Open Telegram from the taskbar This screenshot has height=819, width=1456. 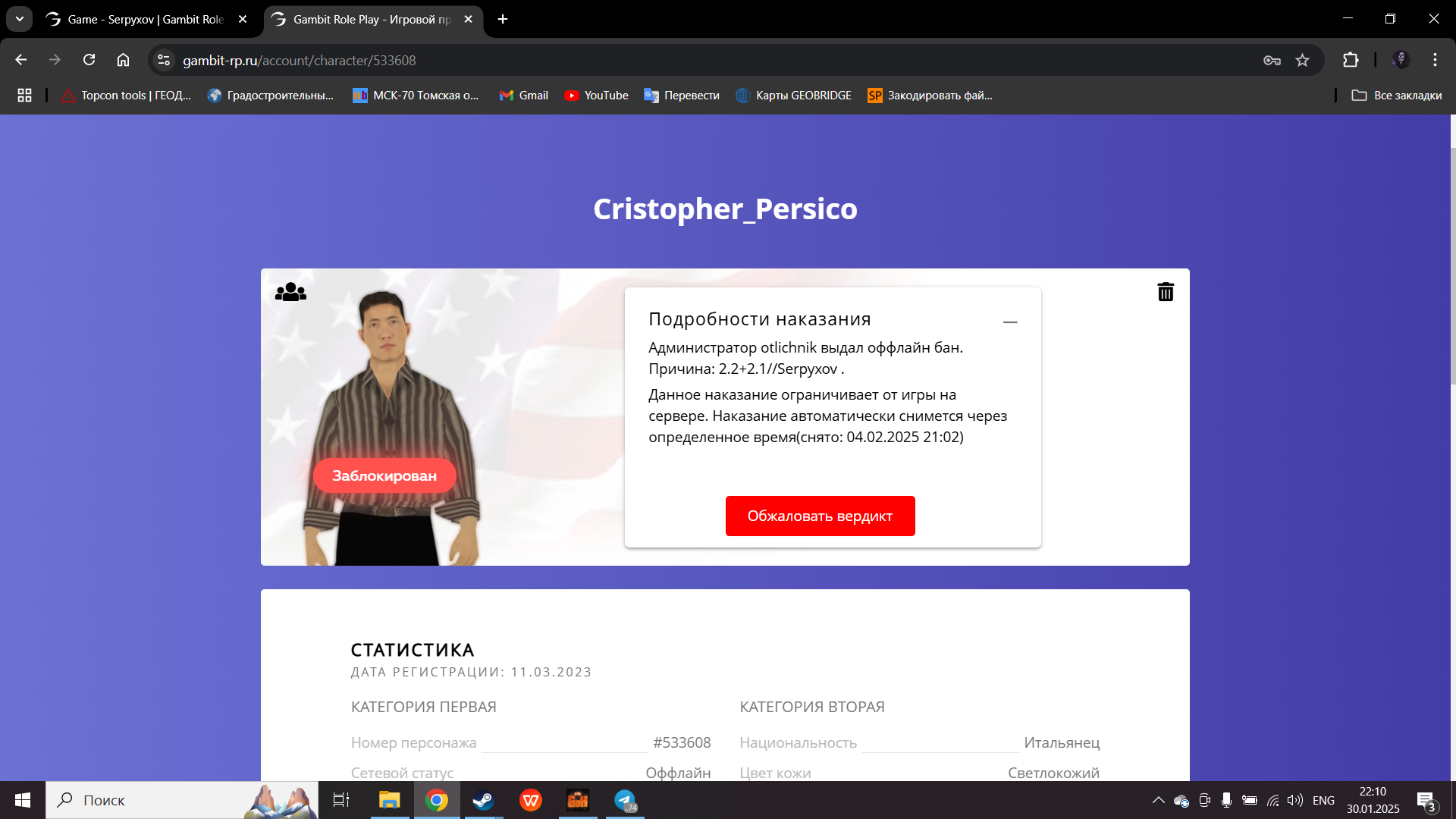(x=625, y=800)
